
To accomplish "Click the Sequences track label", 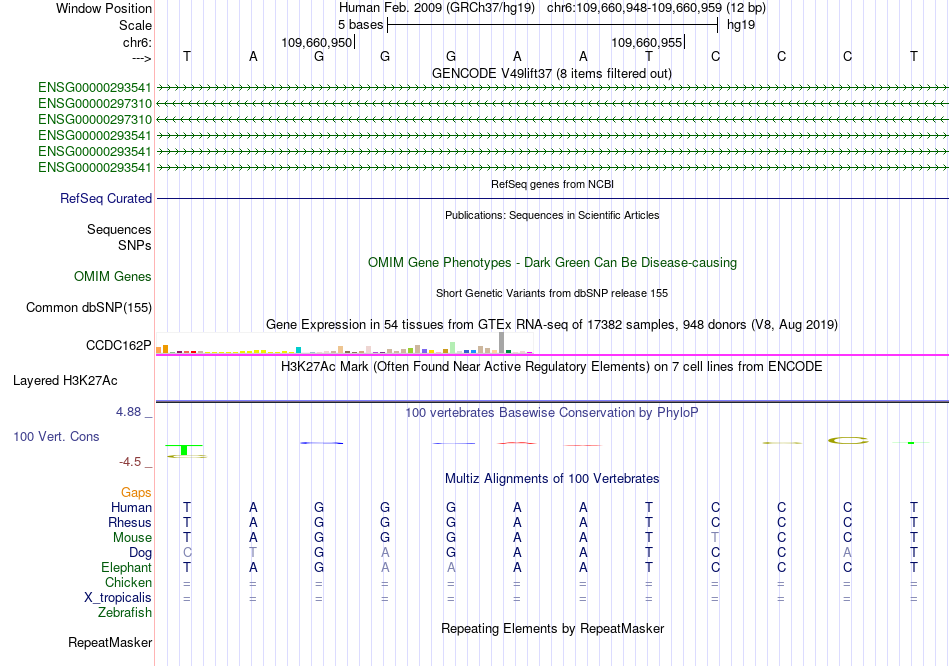I will [x=119, y=230].
